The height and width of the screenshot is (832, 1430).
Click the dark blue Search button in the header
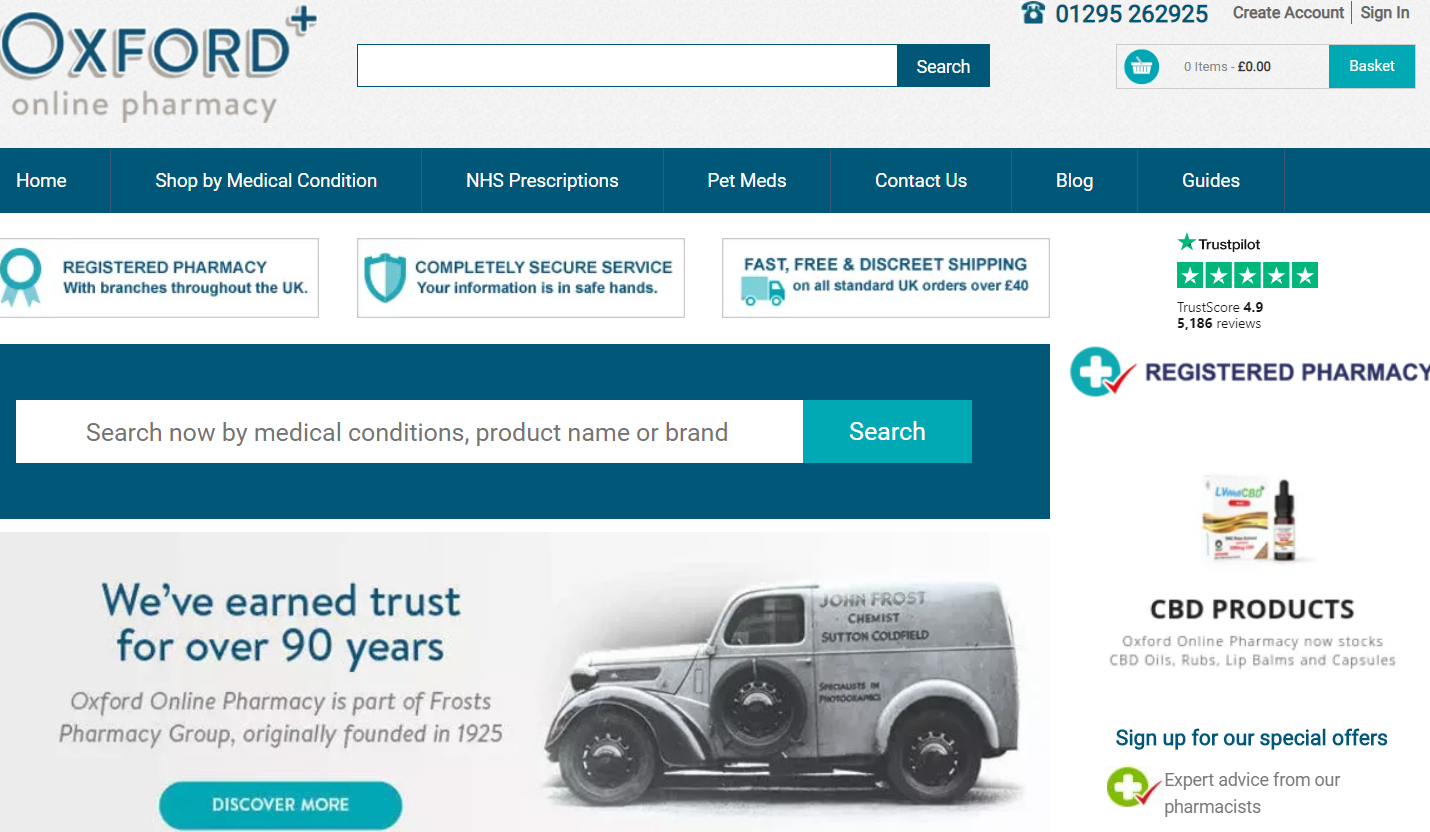tap(943, 66)
